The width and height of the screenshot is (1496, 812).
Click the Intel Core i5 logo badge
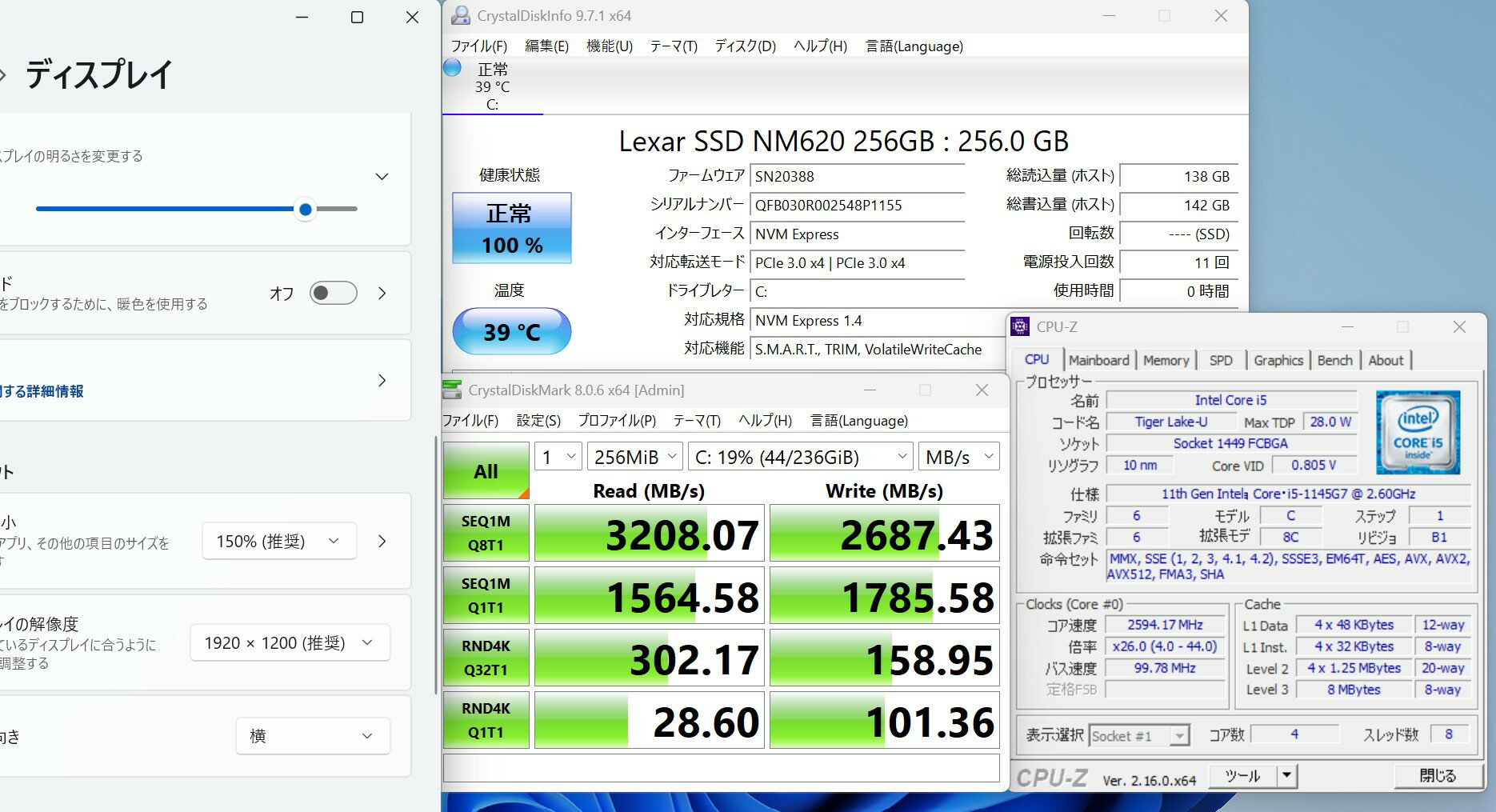click(1418, 432)
